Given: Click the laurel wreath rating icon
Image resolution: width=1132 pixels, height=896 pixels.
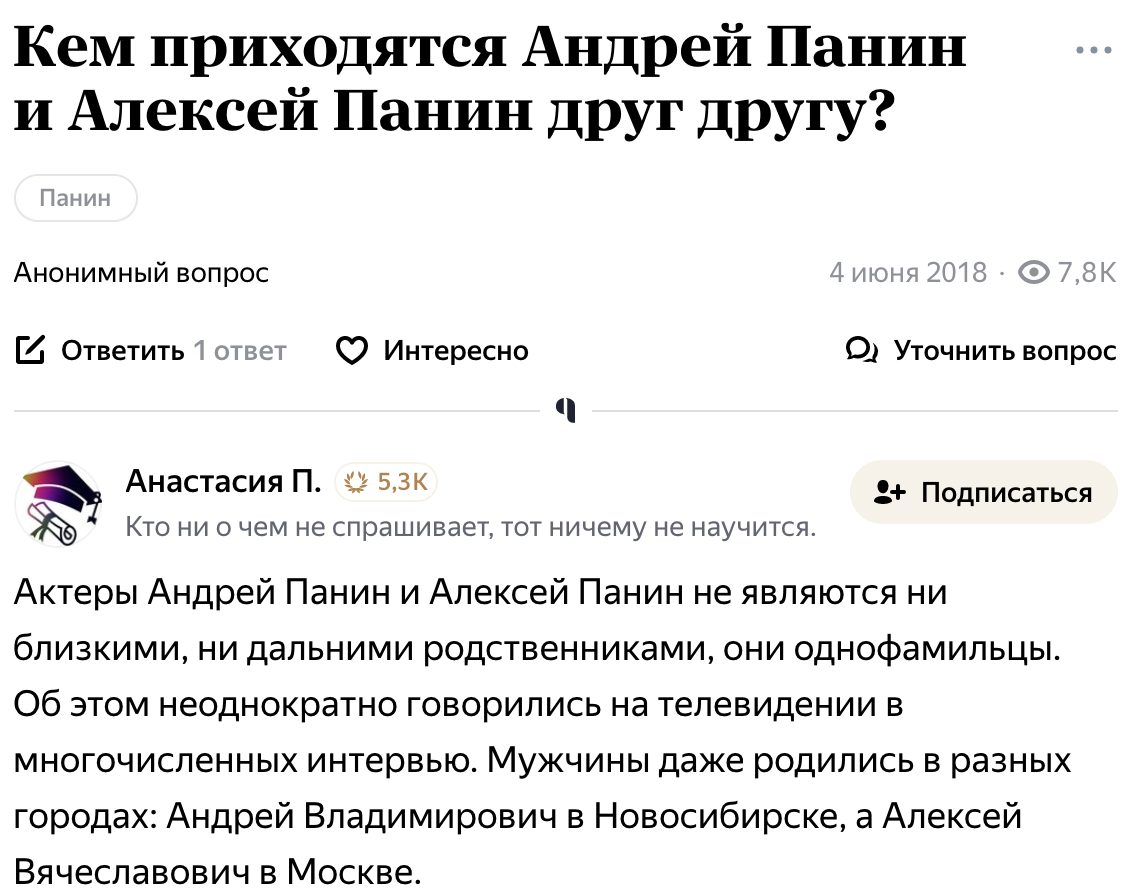Looking at the screenshot, I should pyautogui.click(x=355, y=484).
